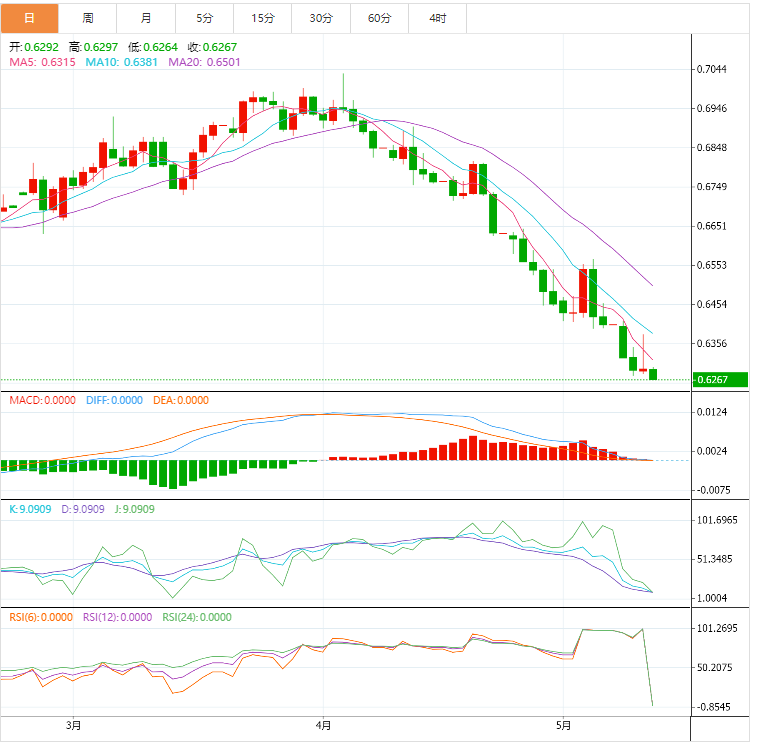The width and height of the screenshot is (757, 744).
Task: Click the close price 收:0.6267 value
Action: (x=212, y=47)
